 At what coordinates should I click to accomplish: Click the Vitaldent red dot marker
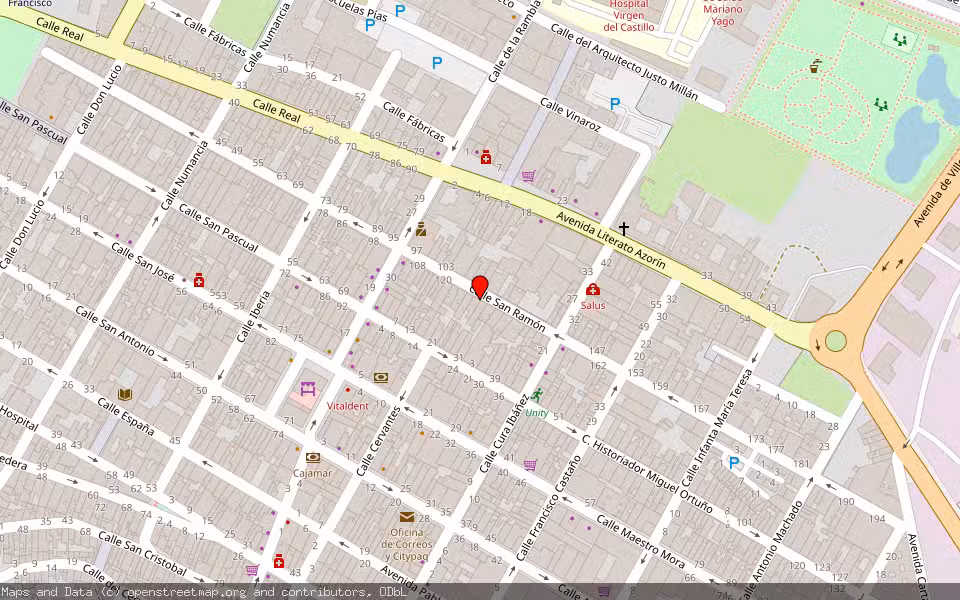pyautogui.click(x=348, y=390)
